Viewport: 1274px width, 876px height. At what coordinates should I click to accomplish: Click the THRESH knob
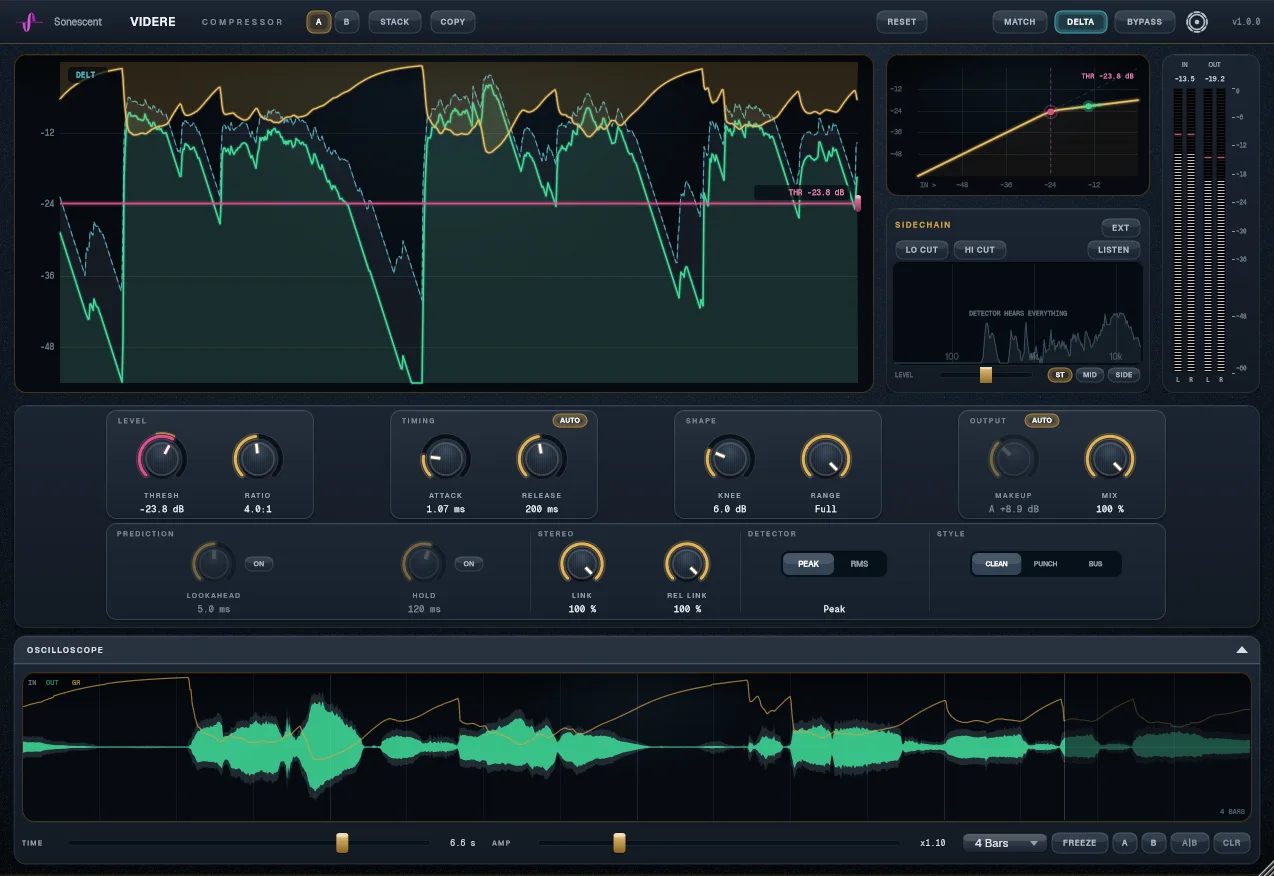pos(161,458)
